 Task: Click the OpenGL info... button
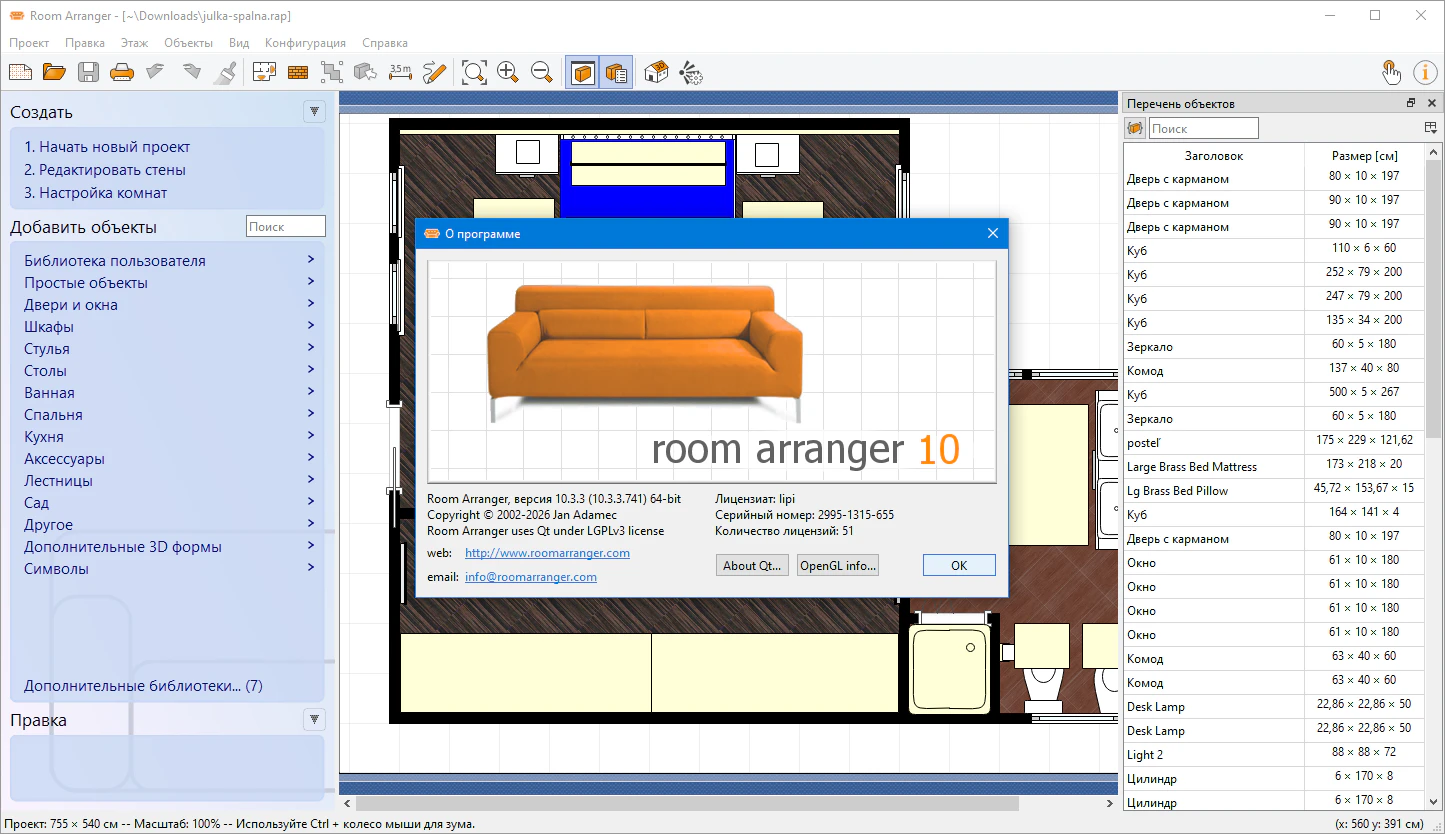pos(838,565)
